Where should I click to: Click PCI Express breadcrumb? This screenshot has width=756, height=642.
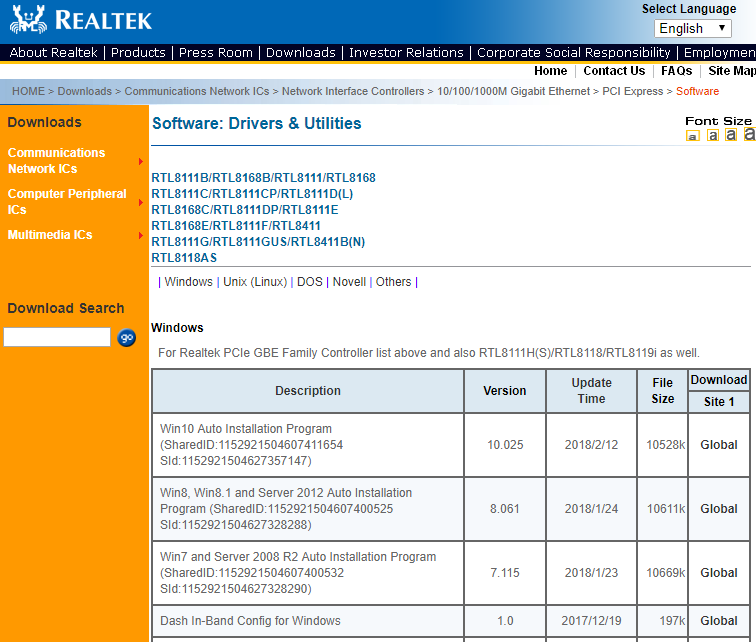(633, 92)
